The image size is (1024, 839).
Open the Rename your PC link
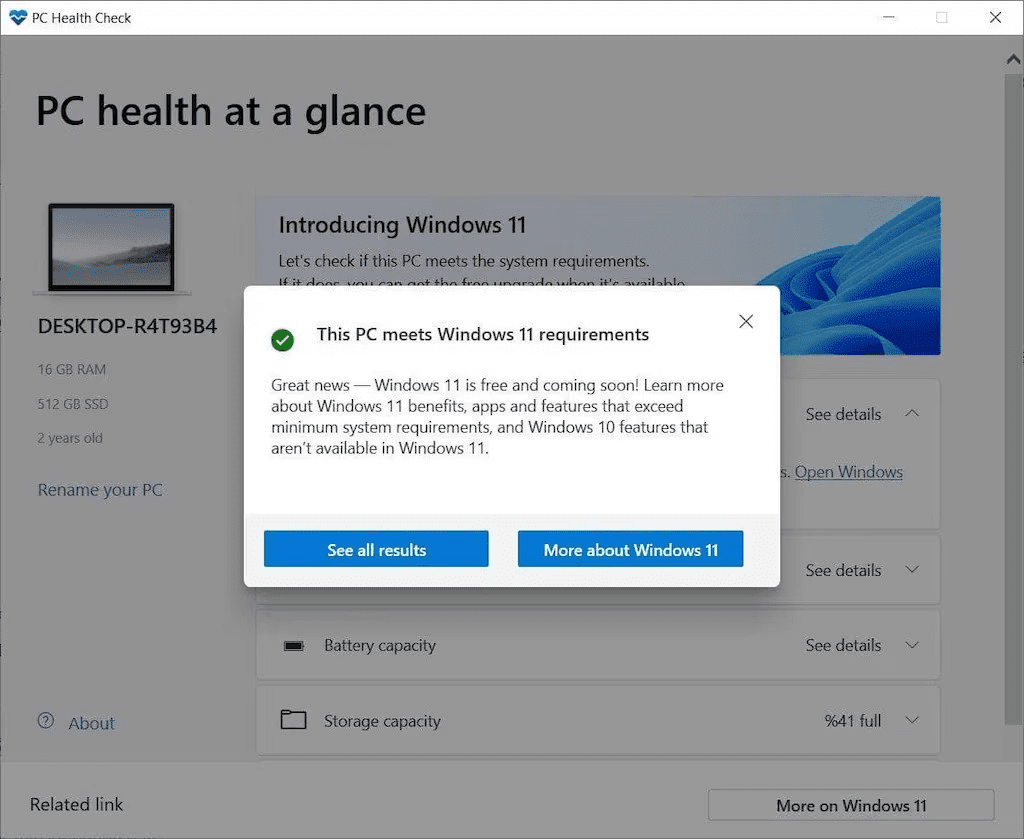(100, 489)
